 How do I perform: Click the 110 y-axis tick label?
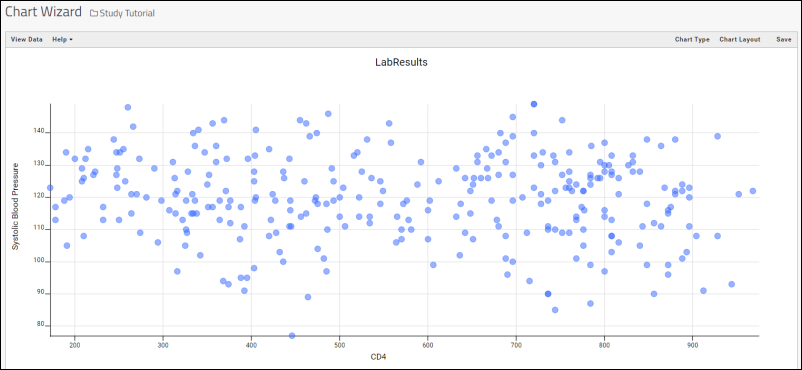(x=39, y=229)
